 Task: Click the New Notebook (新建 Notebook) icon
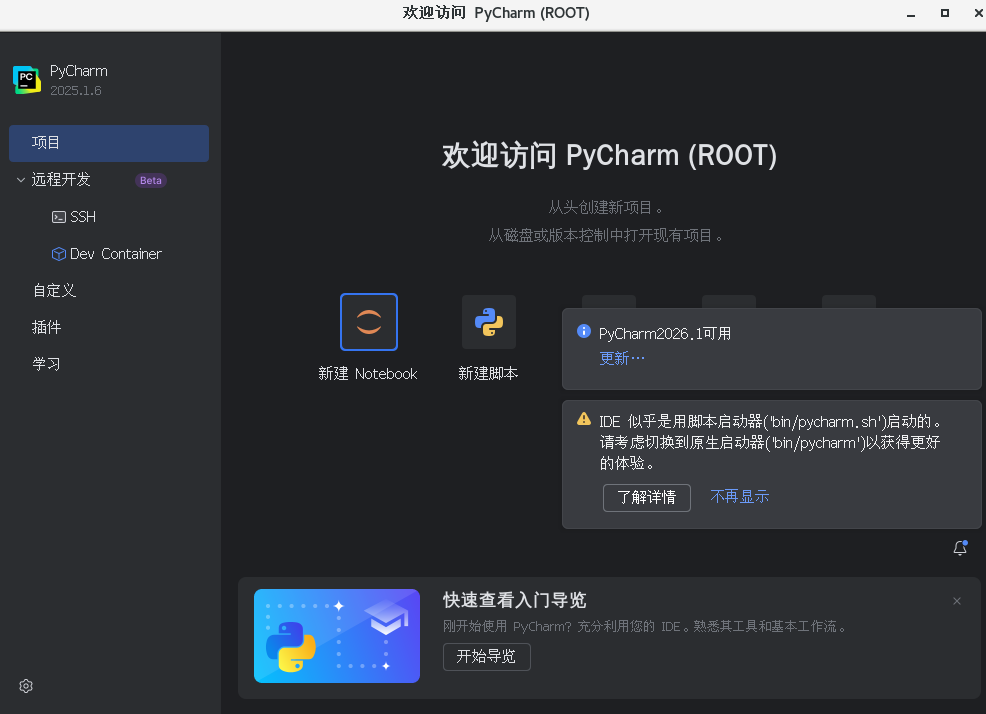[x=368, y=321]
